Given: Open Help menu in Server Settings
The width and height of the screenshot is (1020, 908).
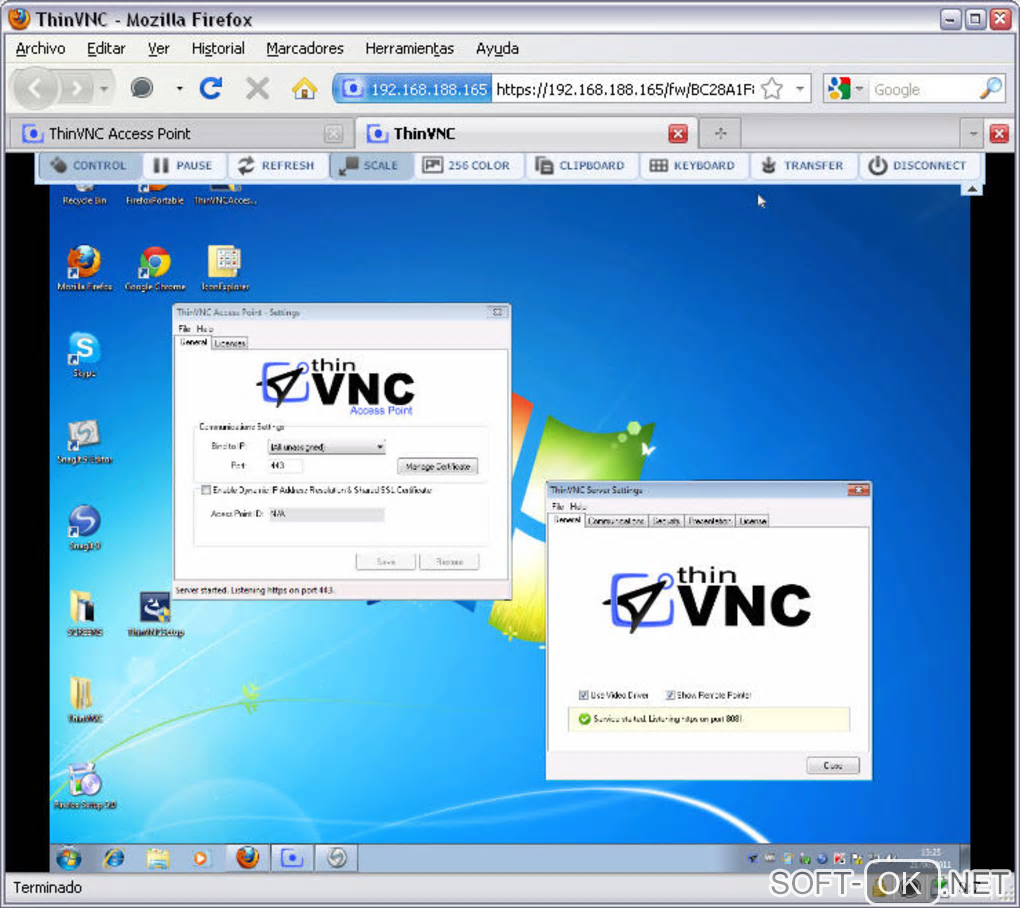Looking at the screenshot, I should [578, 506].
